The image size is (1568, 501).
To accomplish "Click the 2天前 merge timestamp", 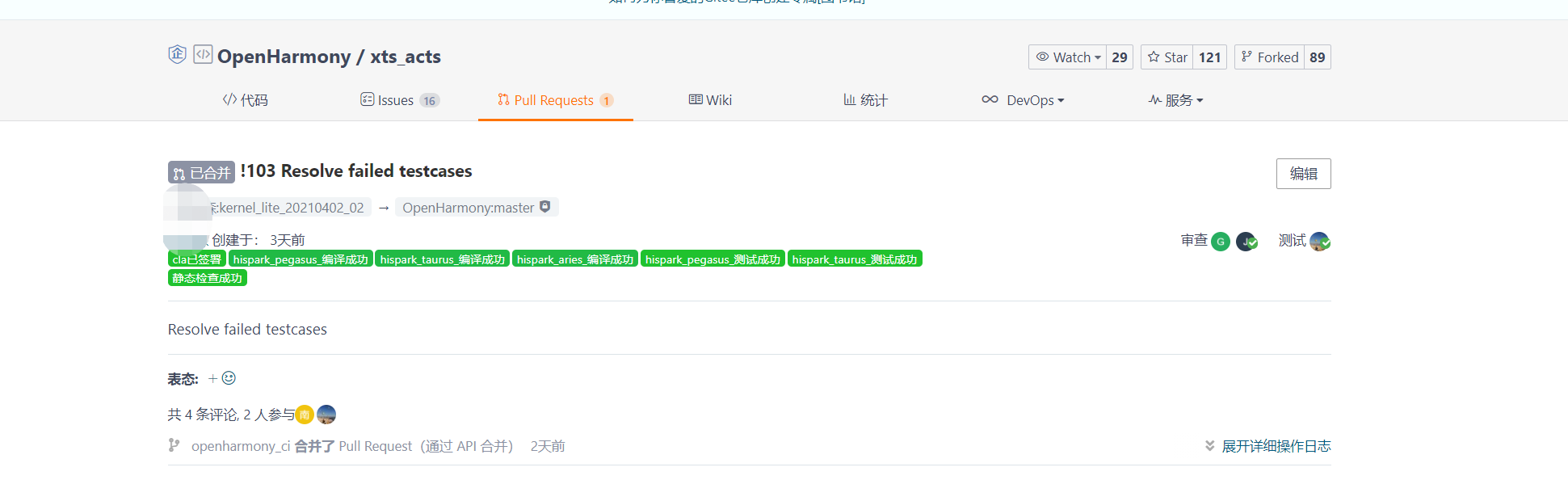I will point(548,446).
